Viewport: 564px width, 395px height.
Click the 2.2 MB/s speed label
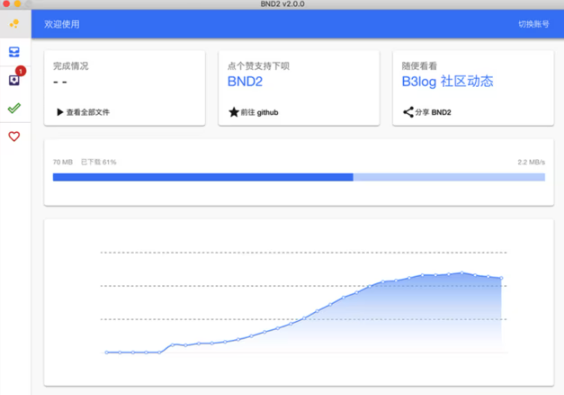tap(531, 162)
